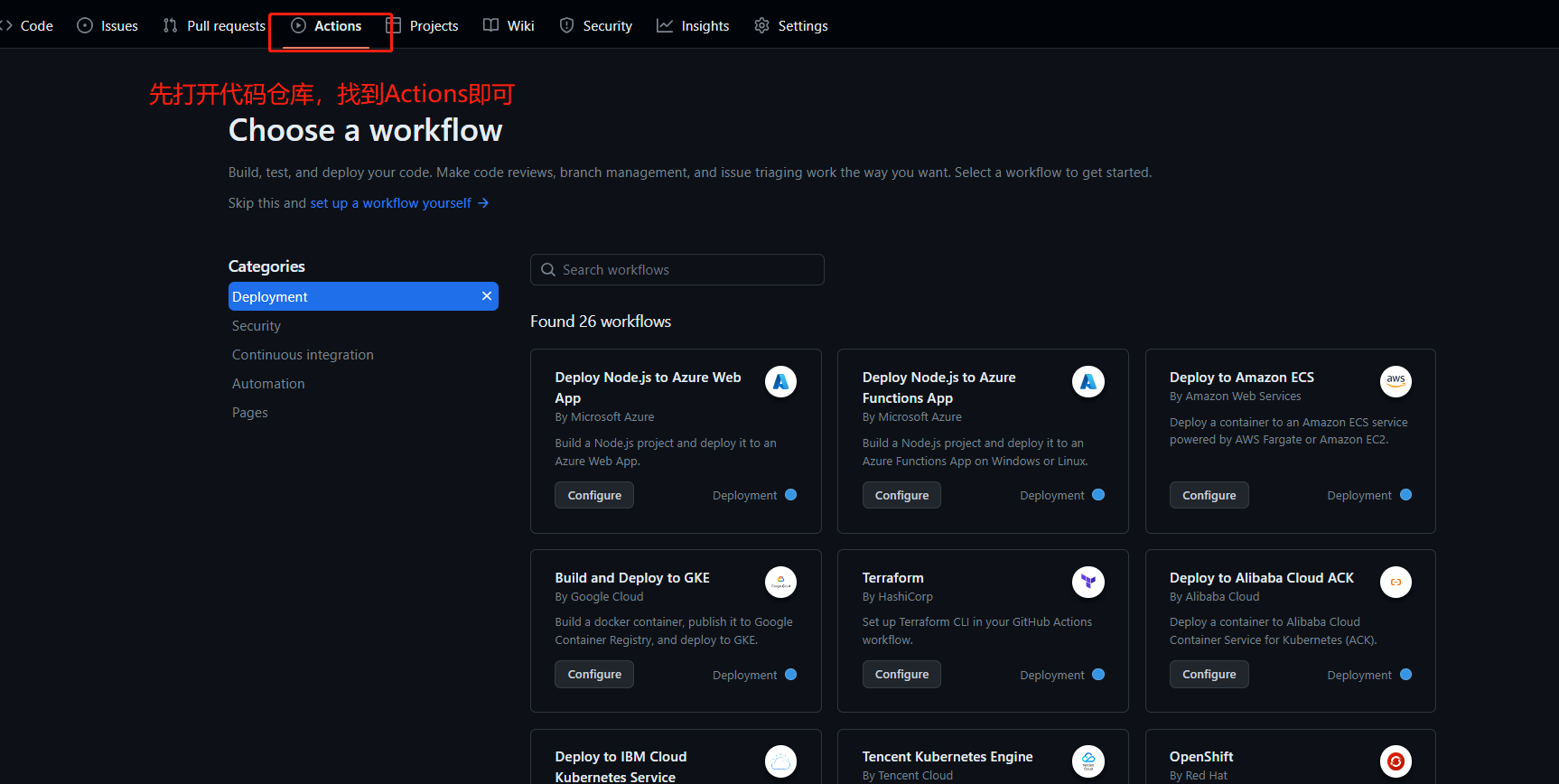Clear the Deployment category filter with X
Viewport: 1559px width, 784px height.
[487, 296]
